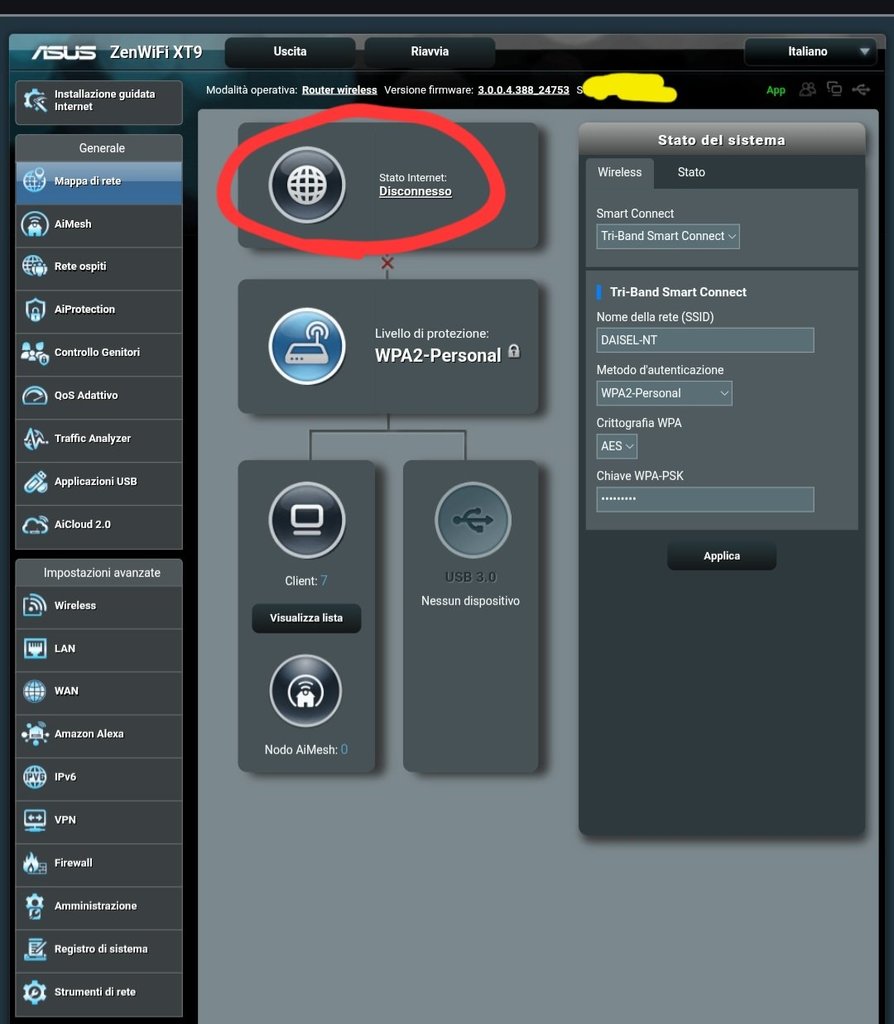Click the Internet globe status icon
Viewport: 894px width, 1024px height.
coord(306,185)
